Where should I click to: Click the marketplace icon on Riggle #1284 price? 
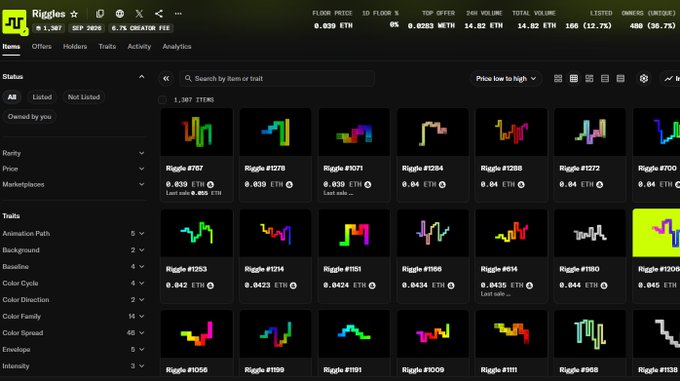point(442,185)
